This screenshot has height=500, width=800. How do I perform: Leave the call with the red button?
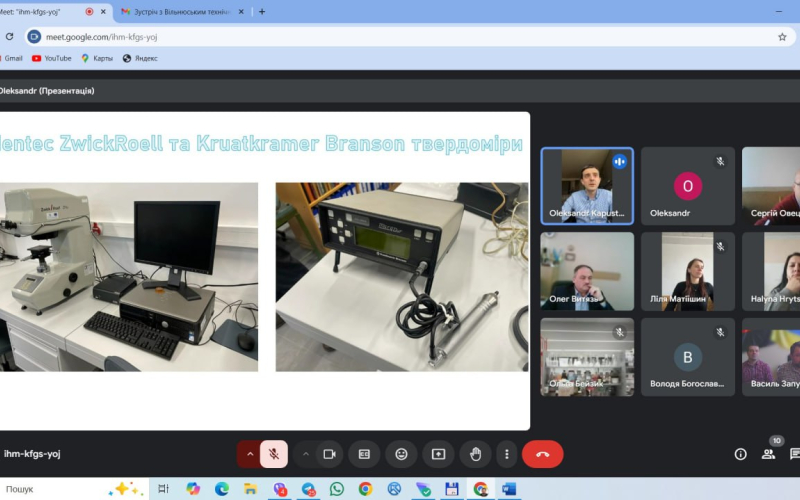click(x=542, y=454)
